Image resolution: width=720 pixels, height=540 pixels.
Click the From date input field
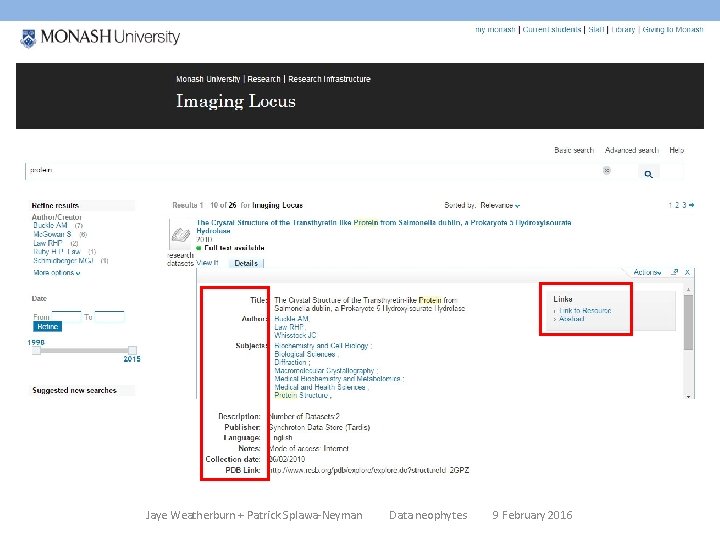pyautogui.click(x=66, y=316)
